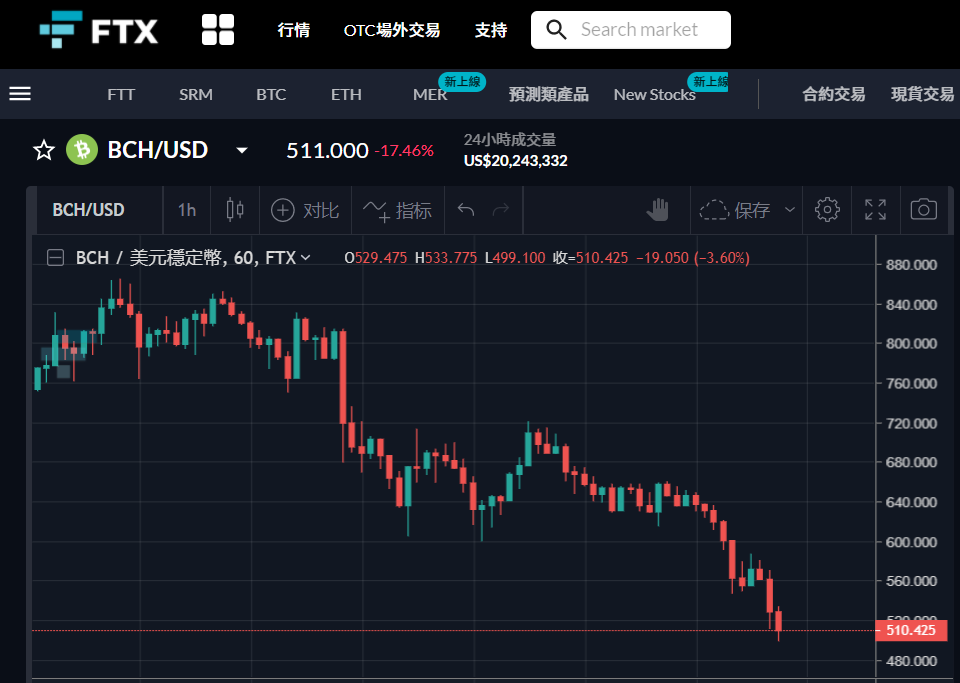Image resolution: width=960 pixels, height=683 pixels.
Task: Expand the BCH/USD market dropdown arrow
Action: point(242,151)
